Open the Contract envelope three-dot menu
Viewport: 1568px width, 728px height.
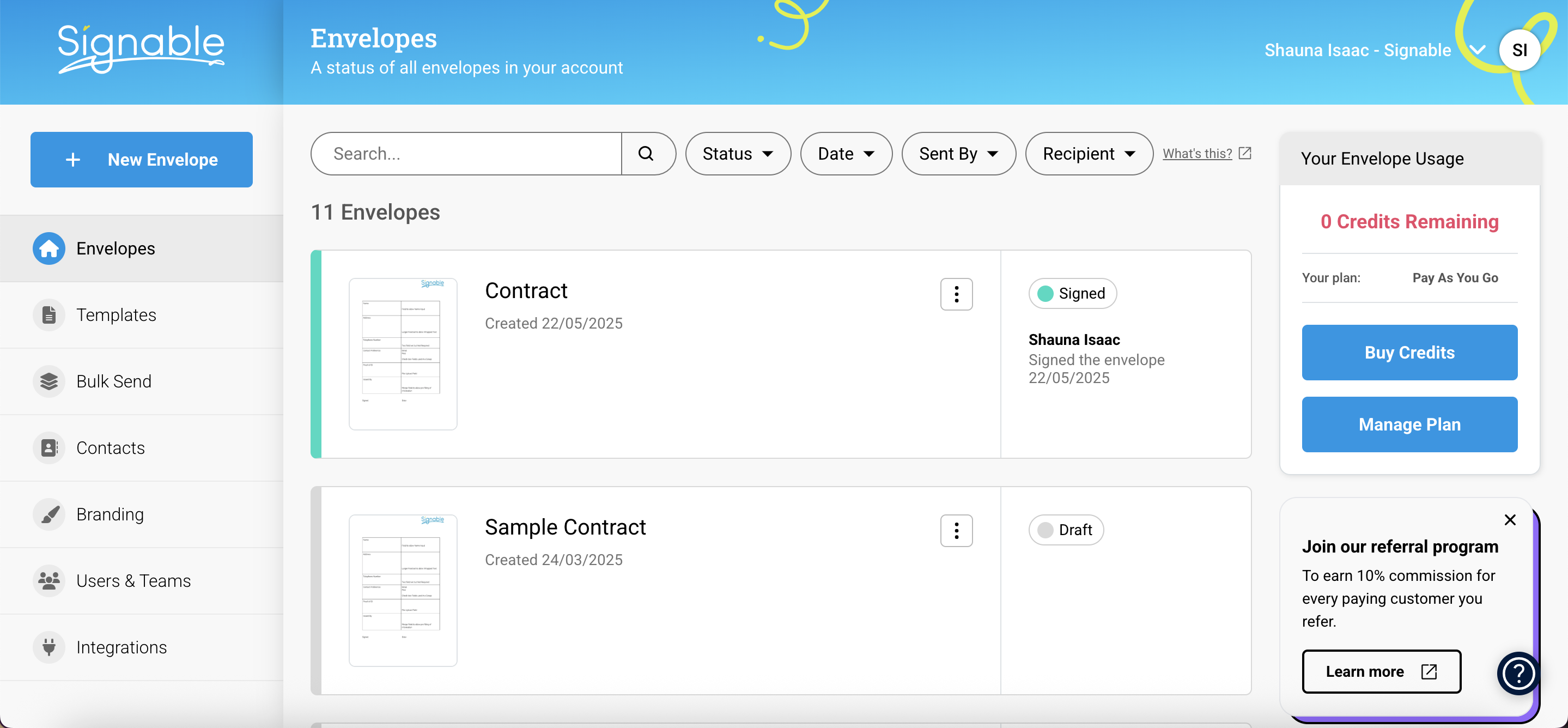click(x=956, y=295)
